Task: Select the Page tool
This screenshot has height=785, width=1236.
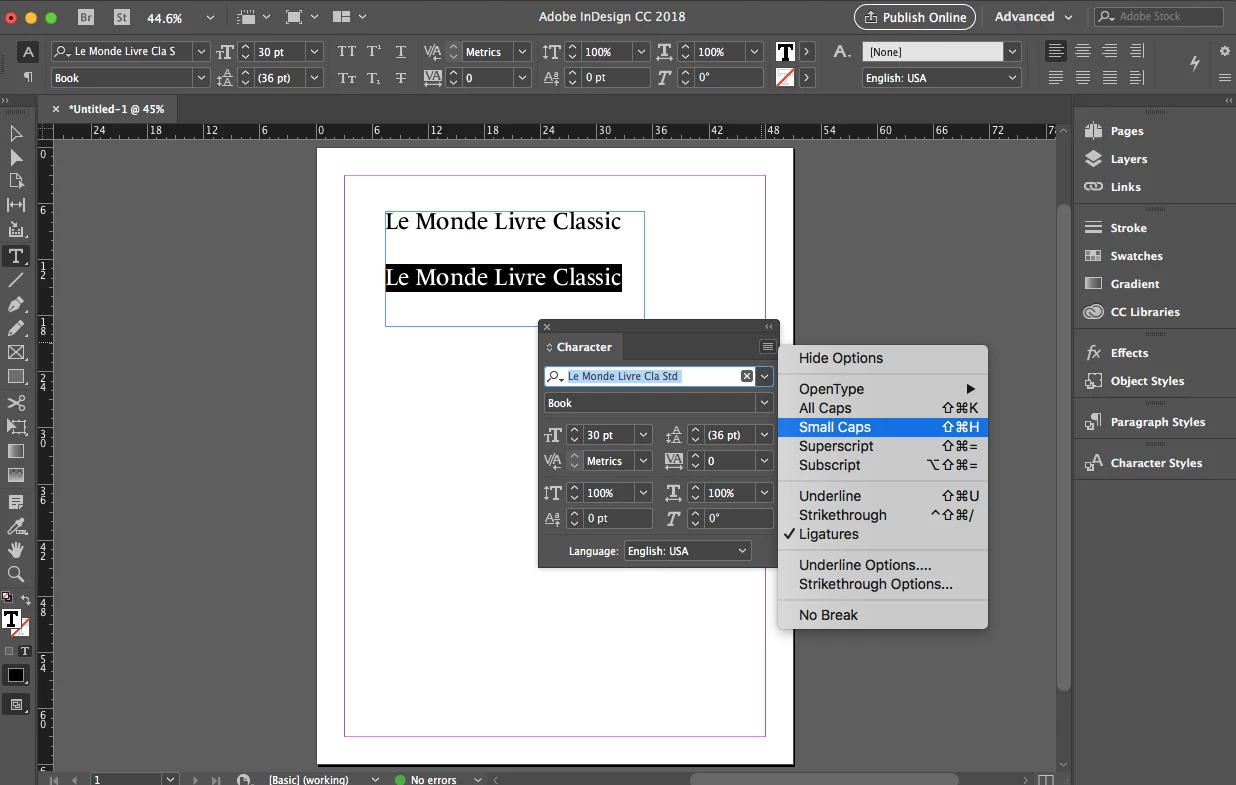Action: pyautogui.click(x=16, y=181)
